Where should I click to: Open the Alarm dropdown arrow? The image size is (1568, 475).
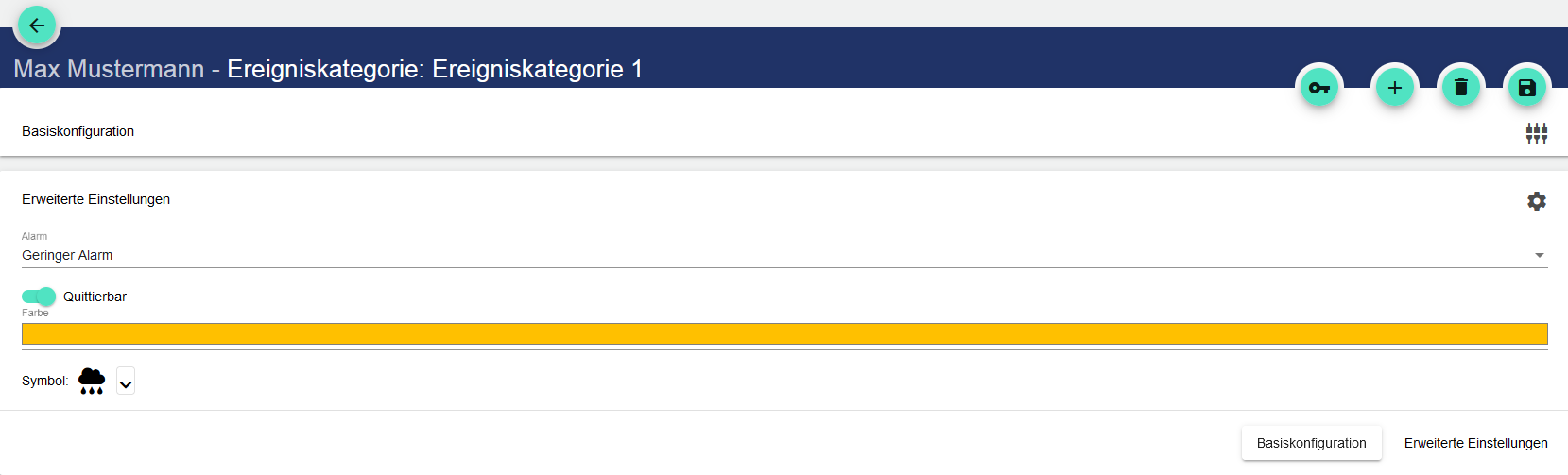[x=1539, y=255]
